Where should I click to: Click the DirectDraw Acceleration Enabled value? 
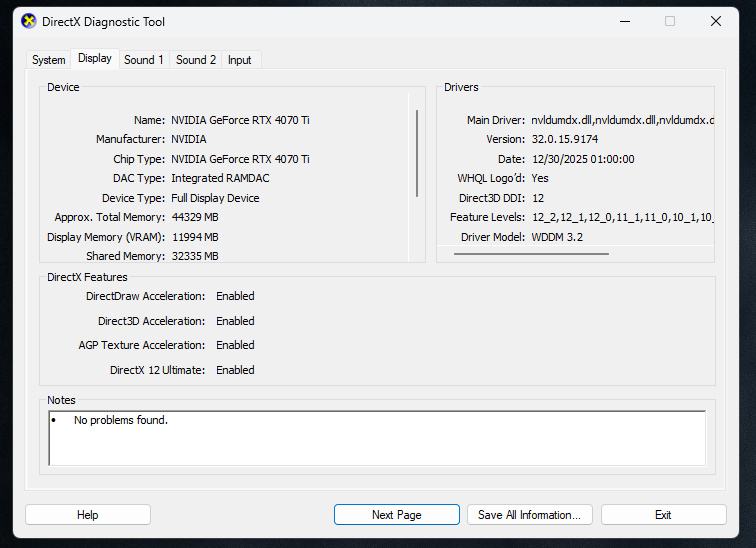[235, 296]
